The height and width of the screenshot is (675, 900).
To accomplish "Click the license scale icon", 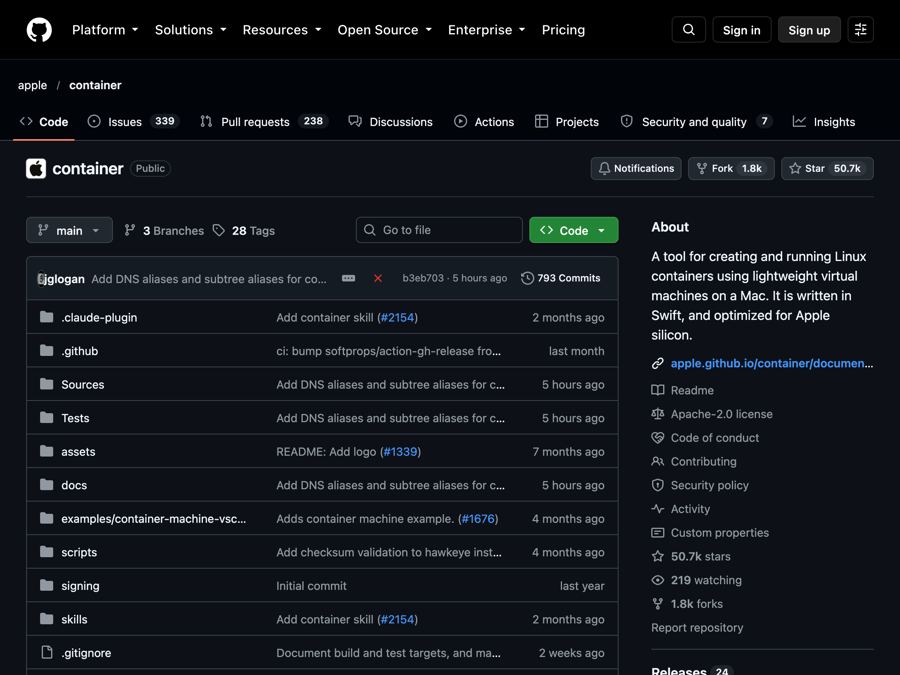I will tap(657, 414).
